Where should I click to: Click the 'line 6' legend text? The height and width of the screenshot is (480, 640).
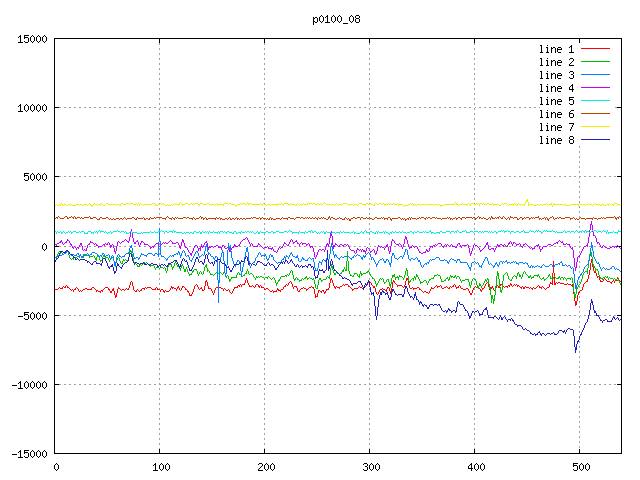[556, 114]
